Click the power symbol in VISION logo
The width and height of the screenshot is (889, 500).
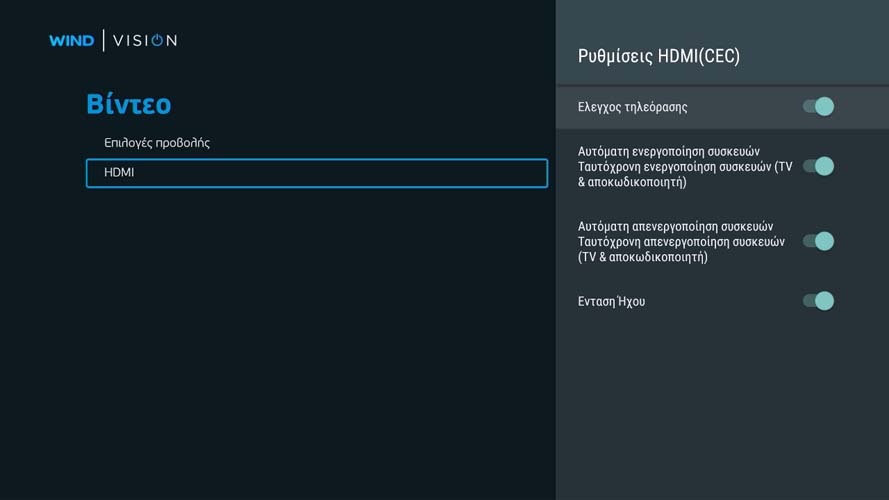(157, 40)
